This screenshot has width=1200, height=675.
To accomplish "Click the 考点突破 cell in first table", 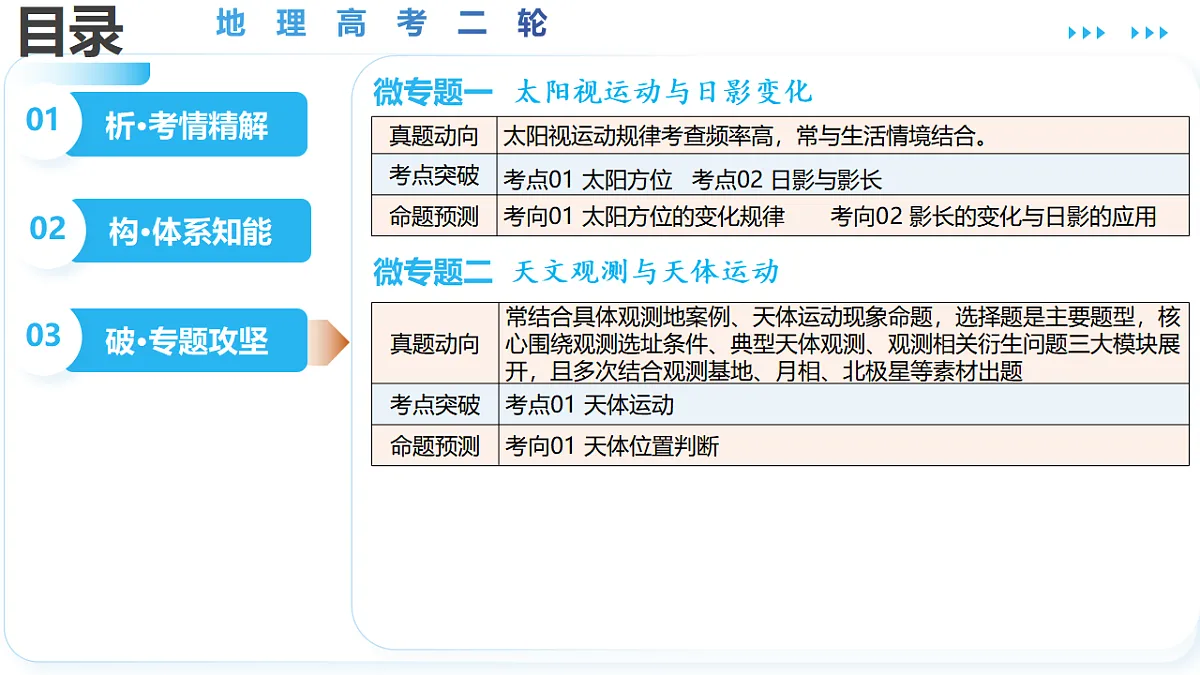I will (x=434, y=176).
